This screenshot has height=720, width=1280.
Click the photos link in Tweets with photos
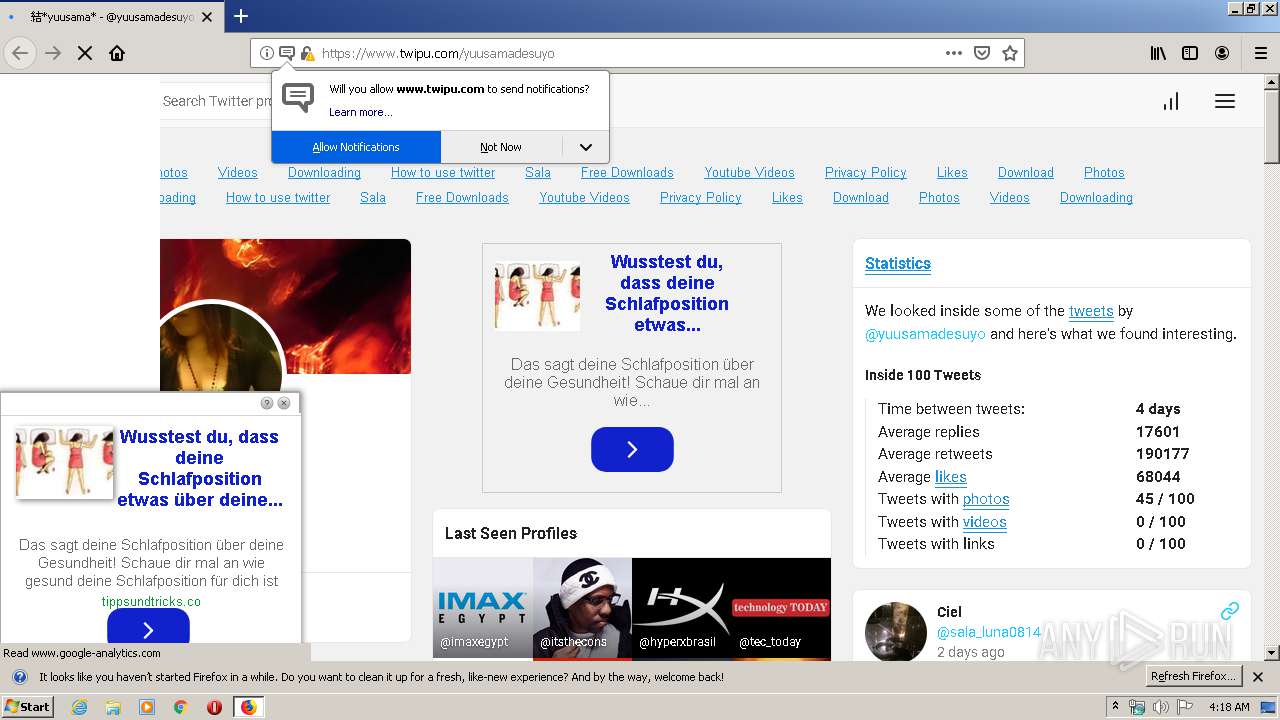coord(986,499)
